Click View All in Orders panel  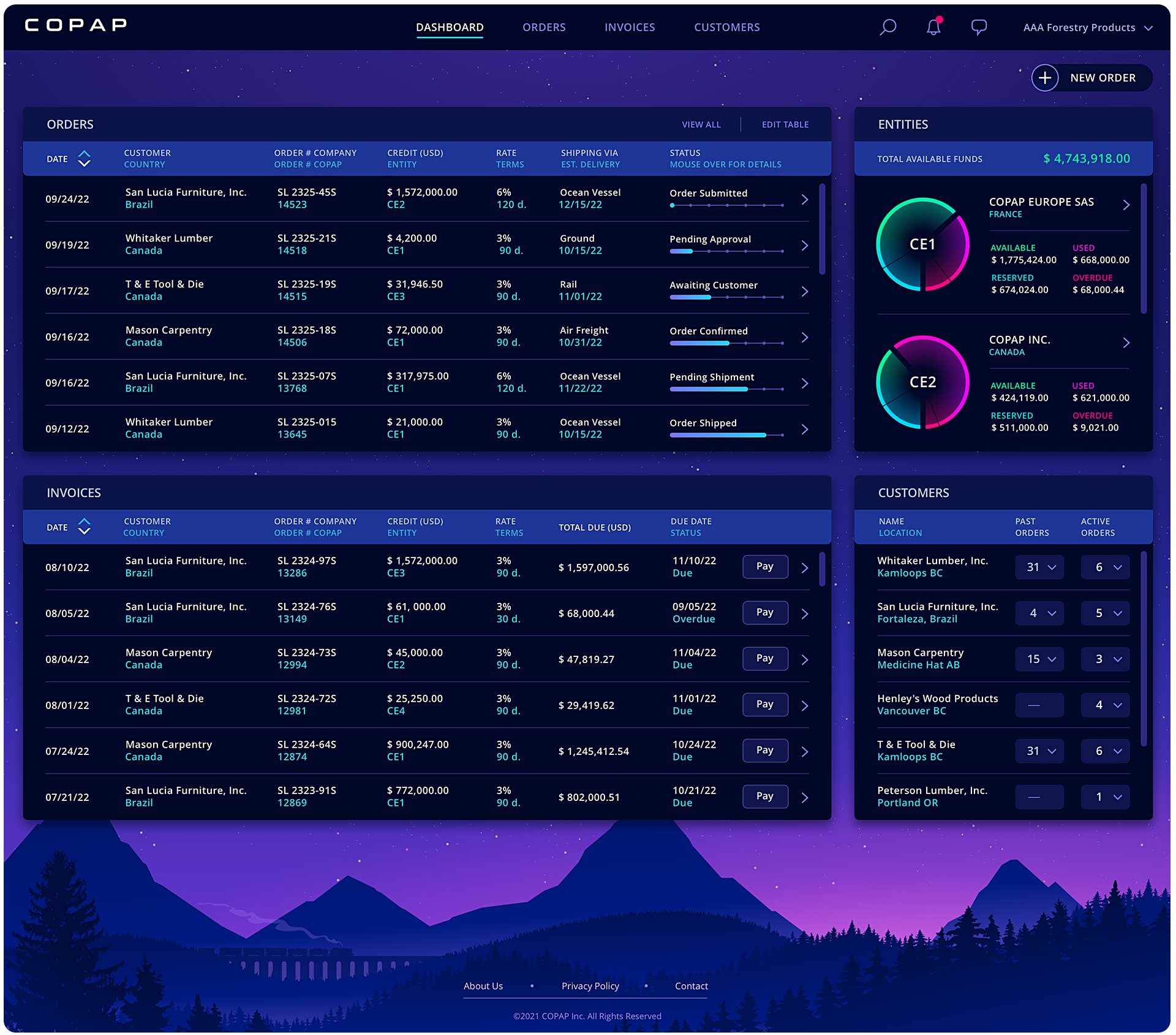[x=701, y=124]
